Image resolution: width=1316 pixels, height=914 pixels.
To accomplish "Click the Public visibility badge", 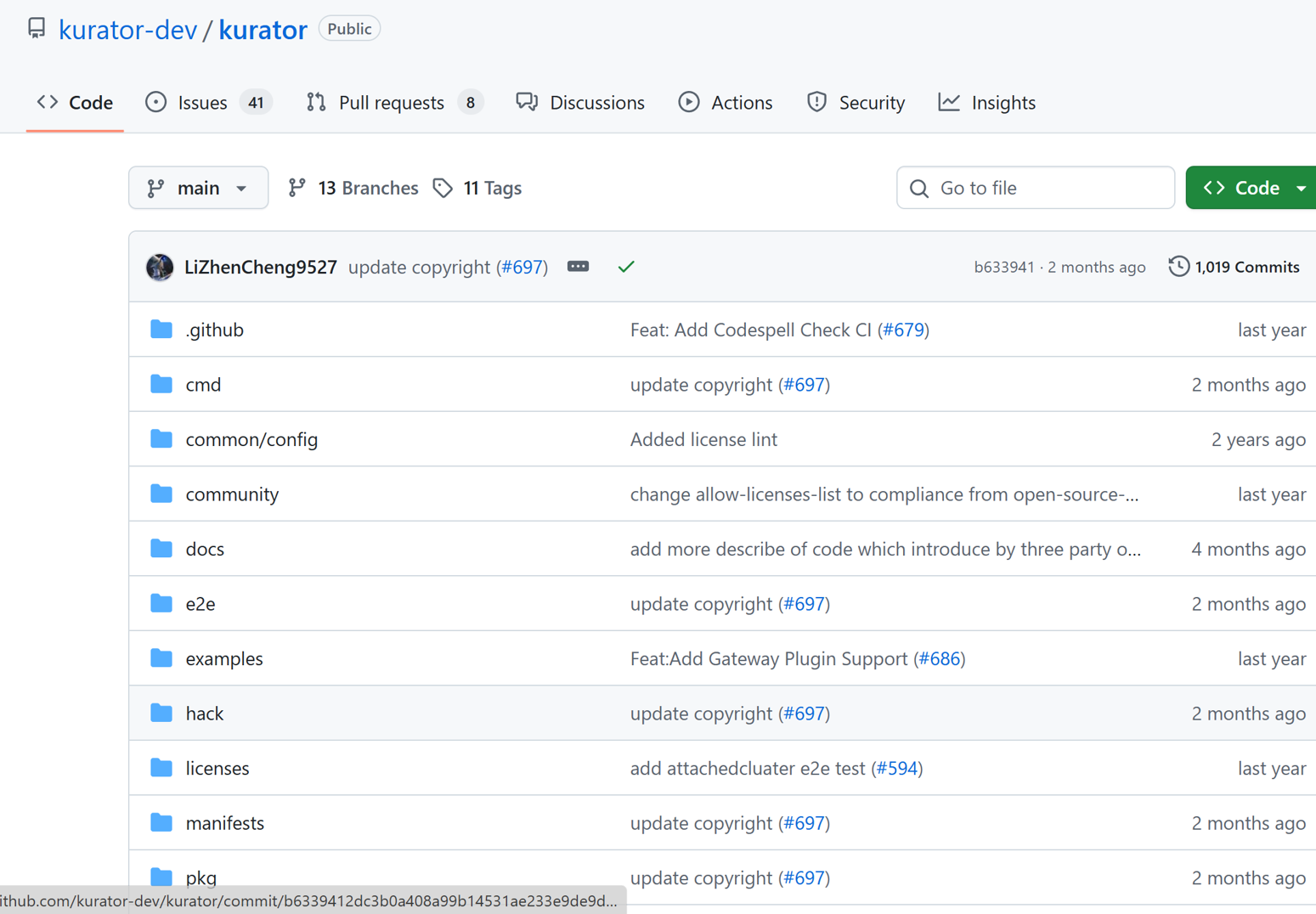I will [349, 29].
